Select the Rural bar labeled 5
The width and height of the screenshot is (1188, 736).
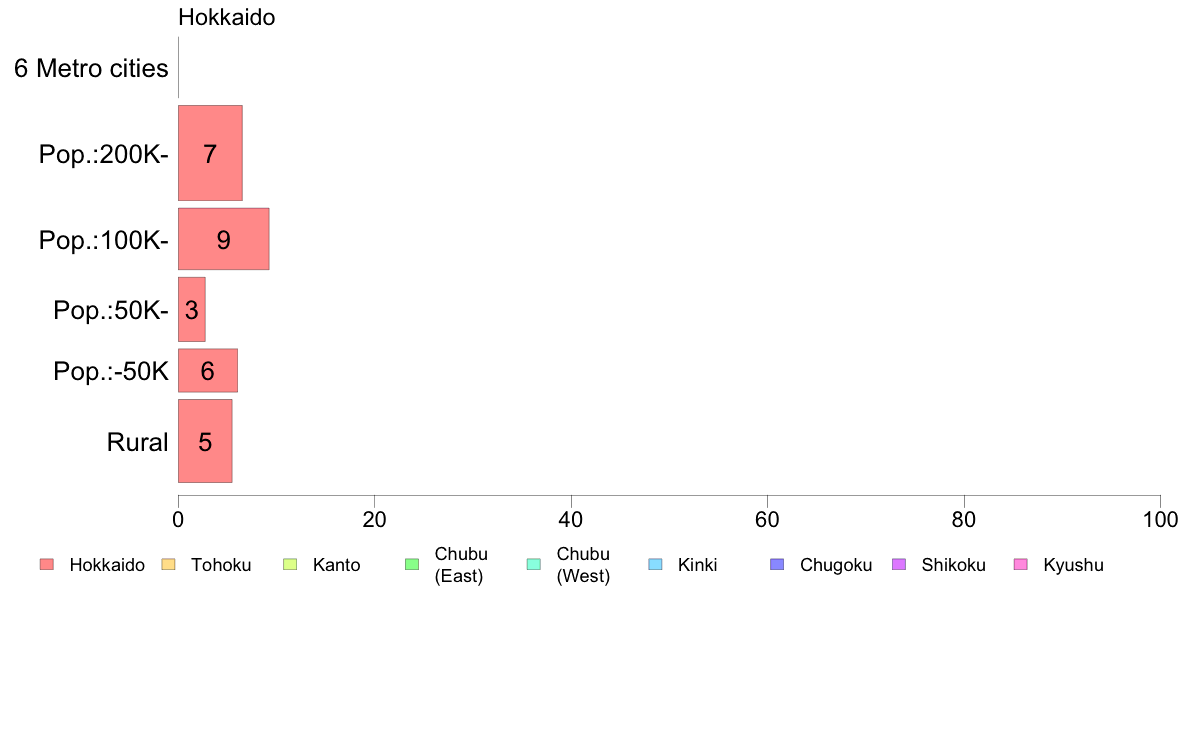point(205,441)
